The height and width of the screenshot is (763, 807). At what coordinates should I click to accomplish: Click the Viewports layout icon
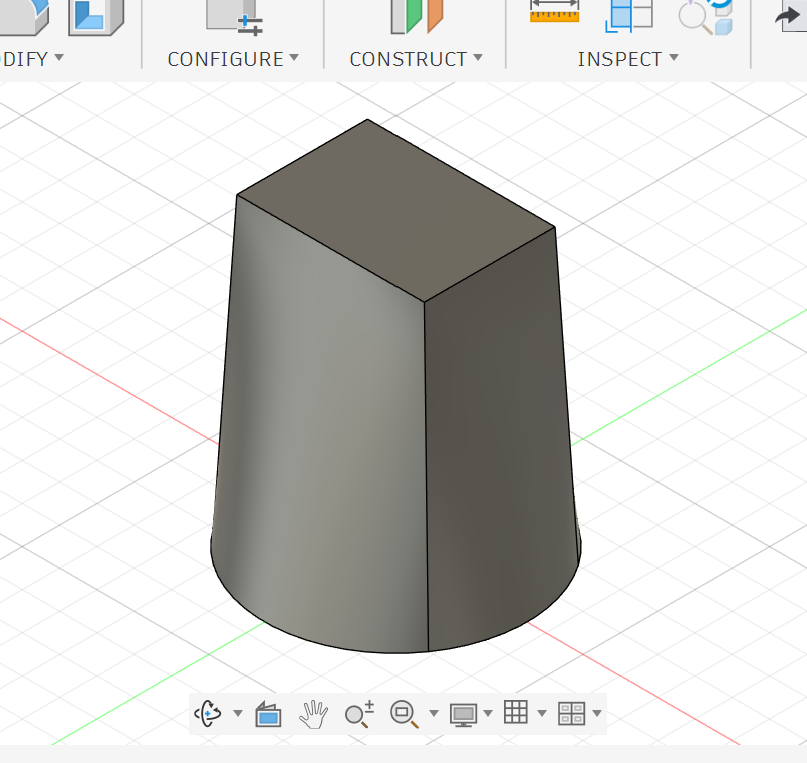point(571,714)
